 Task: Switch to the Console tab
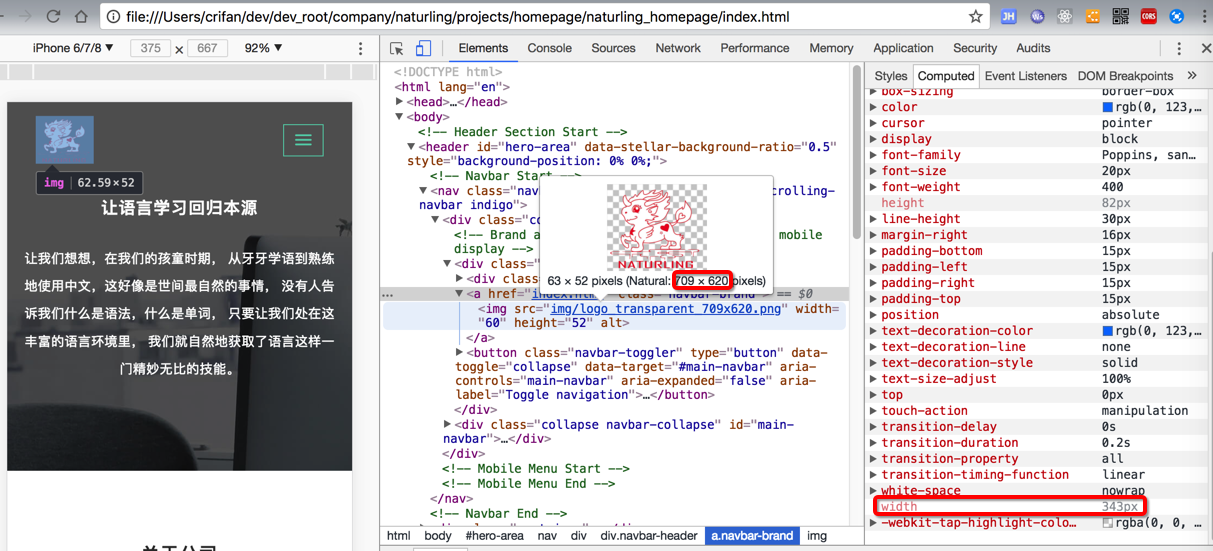click(550, 48)
